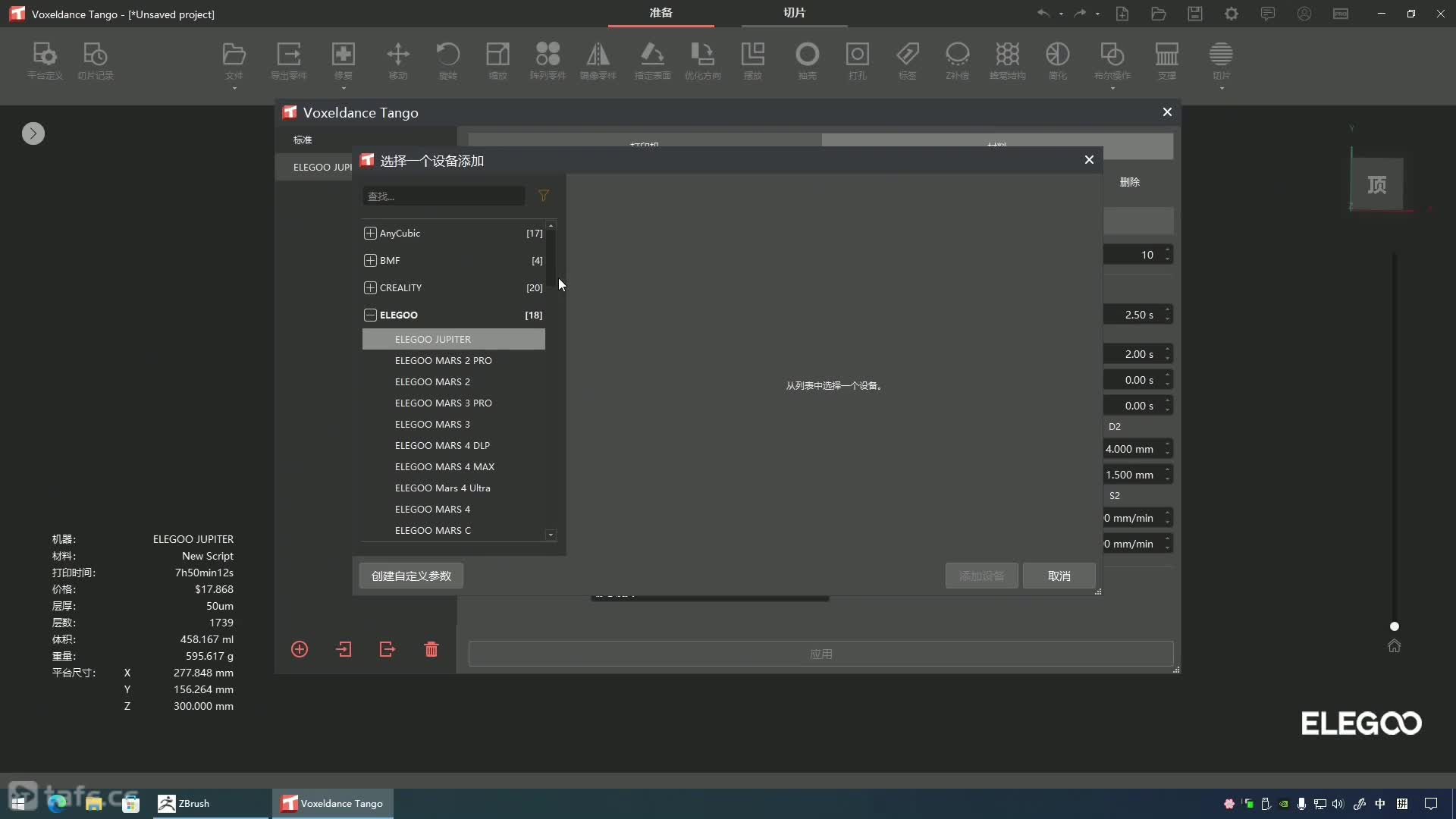Click the stepper on the 4.000 mm field
This screenshot has height=819, width=1456.
click(x=1168, y=449)
